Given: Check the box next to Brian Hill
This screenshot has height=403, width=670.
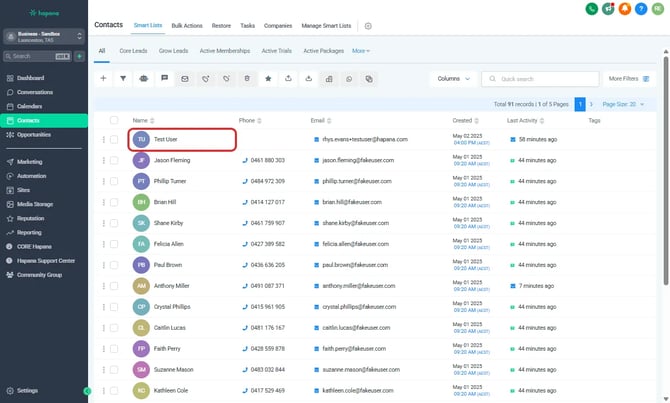Looking at the screenshot, I should 114,202.
